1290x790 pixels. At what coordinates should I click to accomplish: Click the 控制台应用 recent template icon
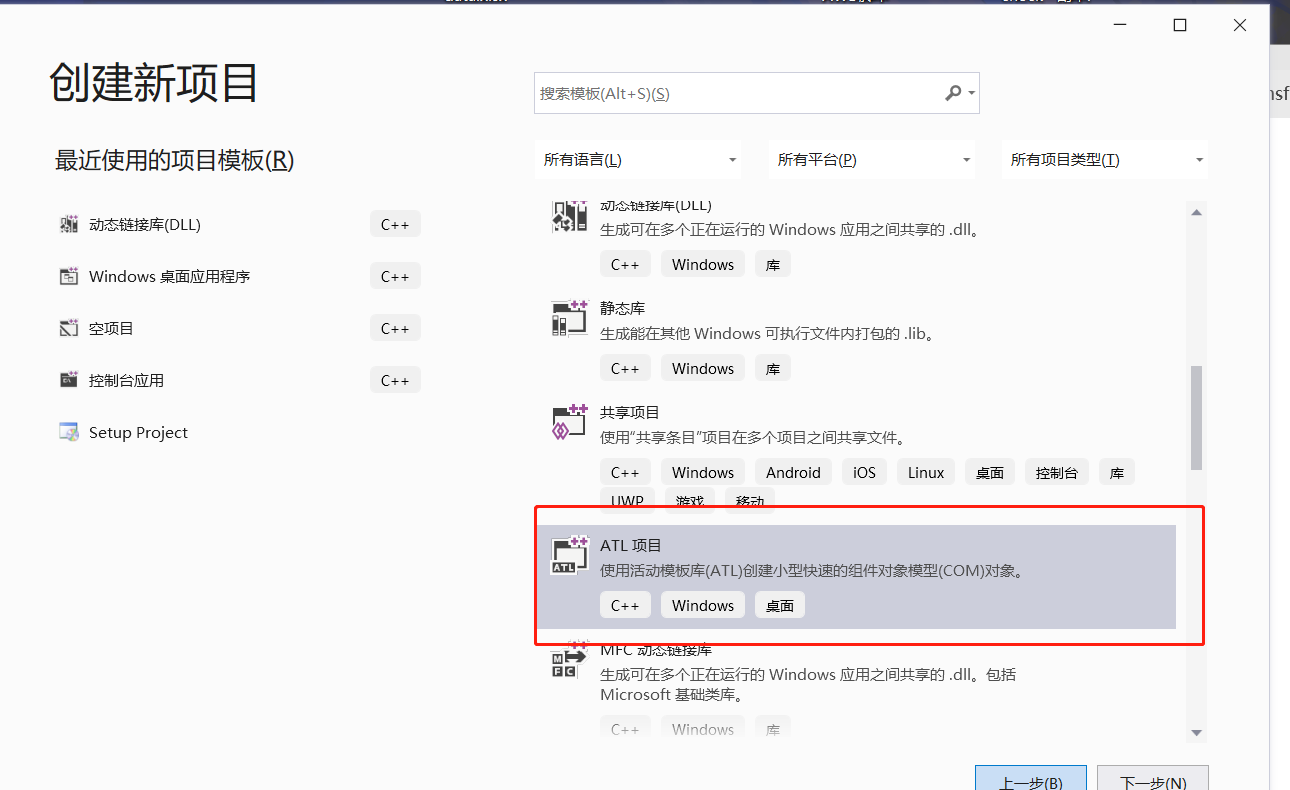click(x=69, y=381)
